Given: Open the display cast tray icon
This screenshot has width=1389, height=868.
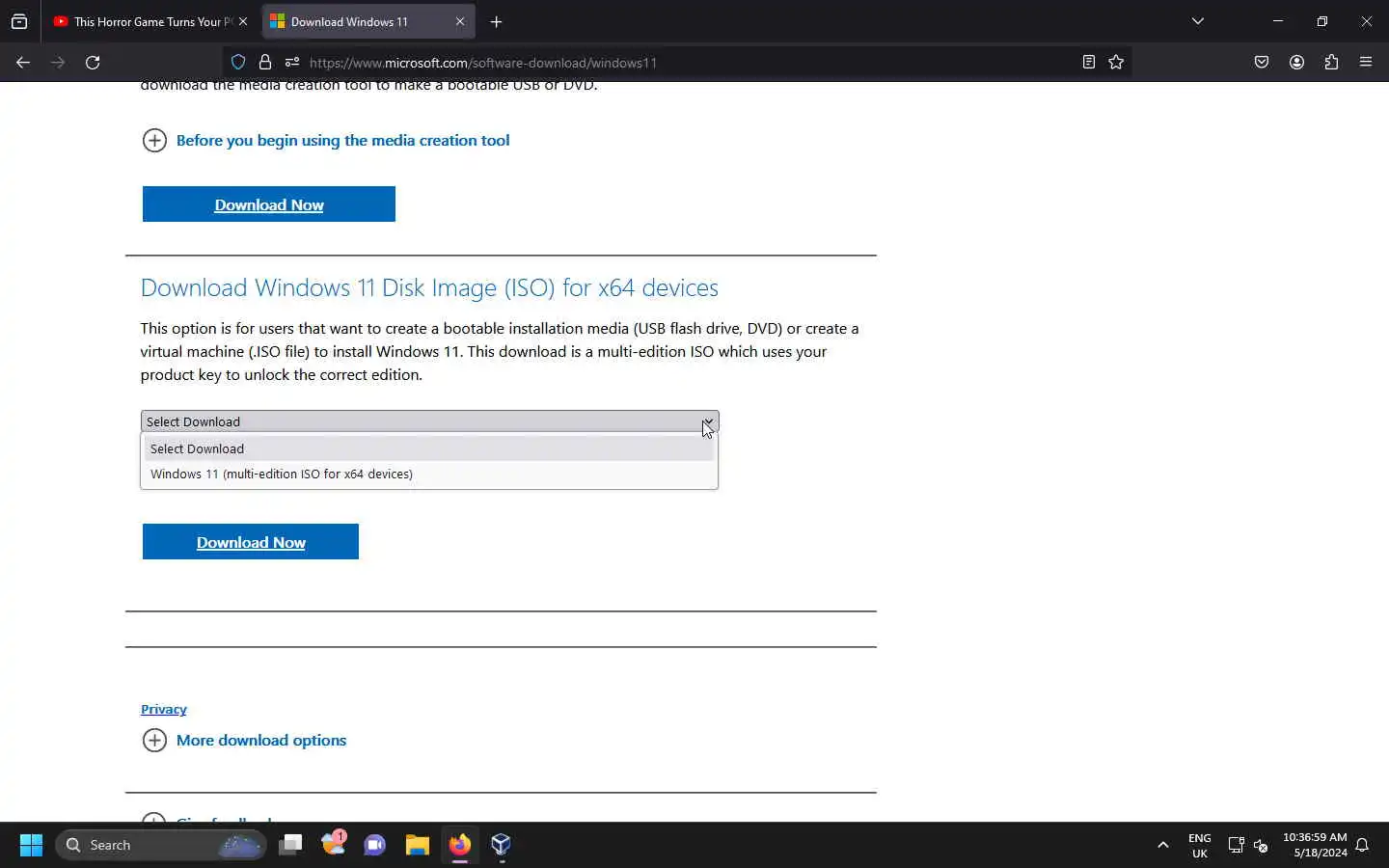Looking at the screenshot, I should click(1236, 845).
